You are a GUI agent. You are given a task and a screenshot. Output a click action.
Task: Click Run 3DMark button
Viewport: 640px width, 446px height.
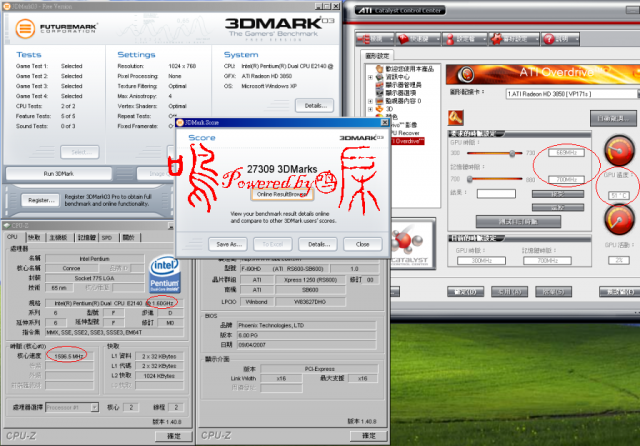coord(59,173)
